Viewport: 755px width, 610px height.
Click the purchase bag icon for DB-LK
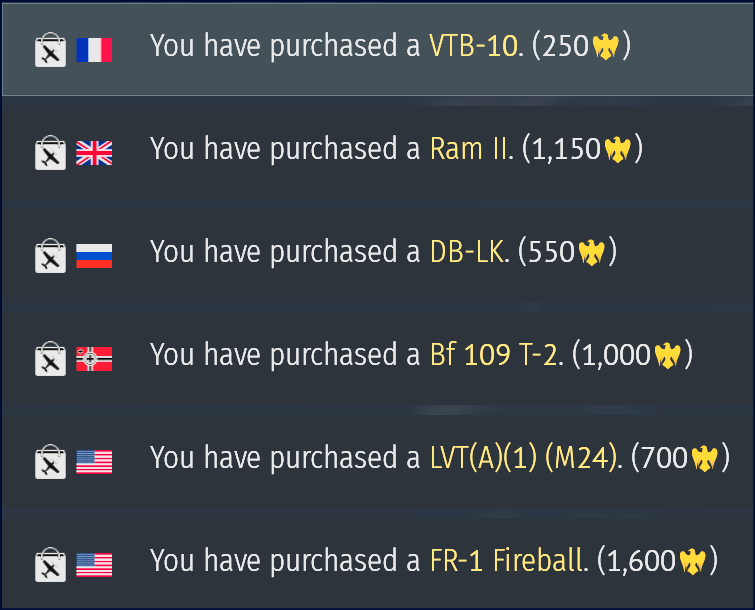(50, 256)
